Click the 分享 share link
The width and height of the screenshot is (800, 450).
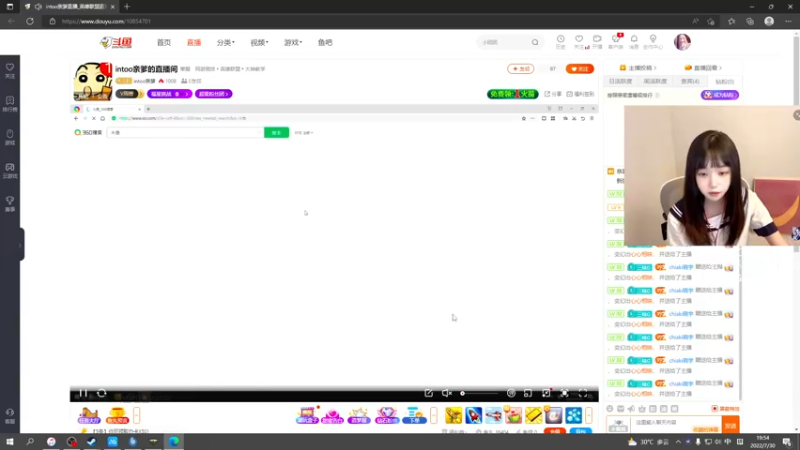click(x=553, y=94)
